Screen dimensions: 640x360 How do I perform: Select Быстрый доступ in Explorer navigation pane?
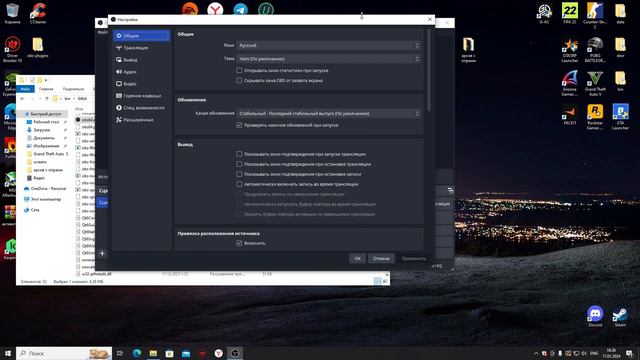coord(43,114)
